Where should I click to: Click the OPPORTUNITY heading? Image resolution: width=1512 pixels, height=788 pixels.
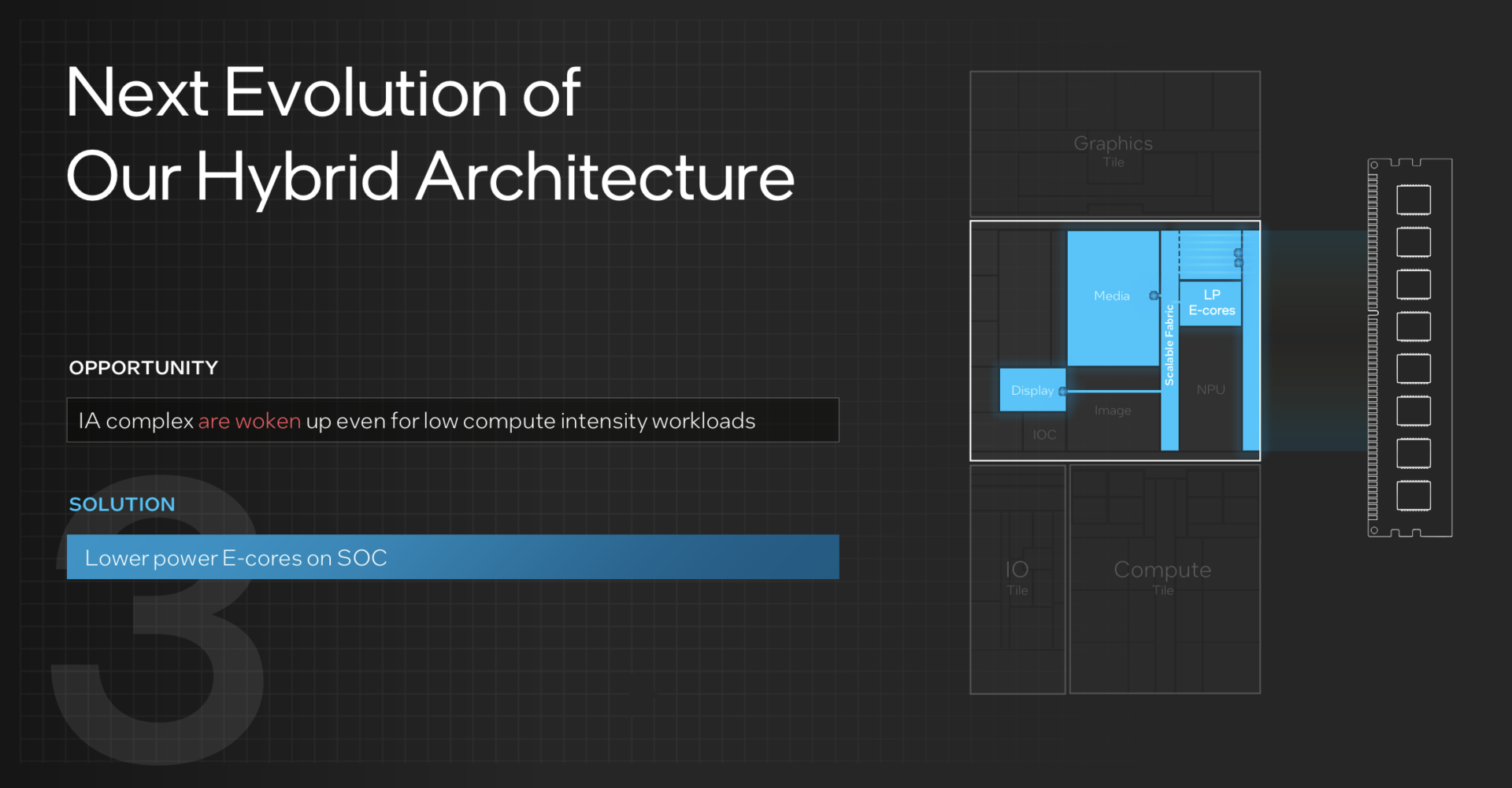pyautogui.click(x=143, y=368)
